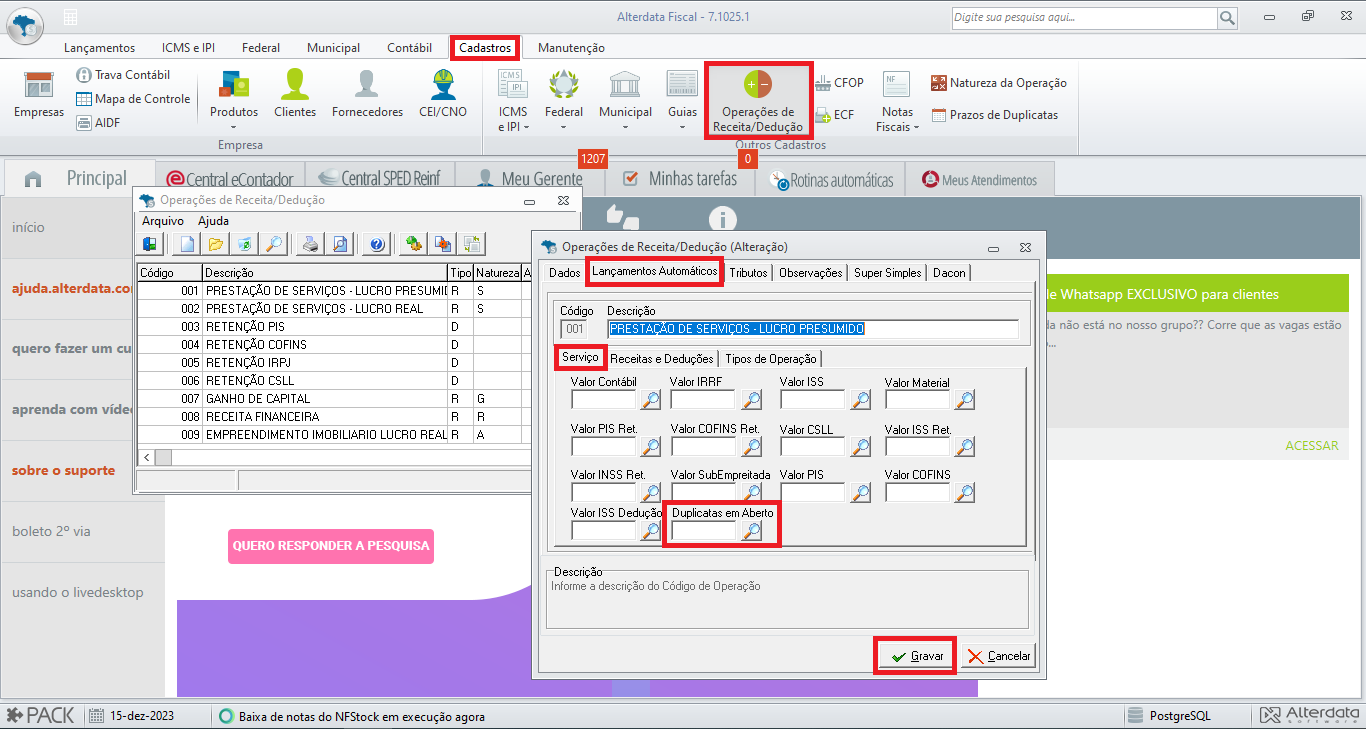Screen dimensions: 1366x729
Task: Click the magnifier next to Valor Contábil
Action: pyautogui.click(x=650, y=400)
